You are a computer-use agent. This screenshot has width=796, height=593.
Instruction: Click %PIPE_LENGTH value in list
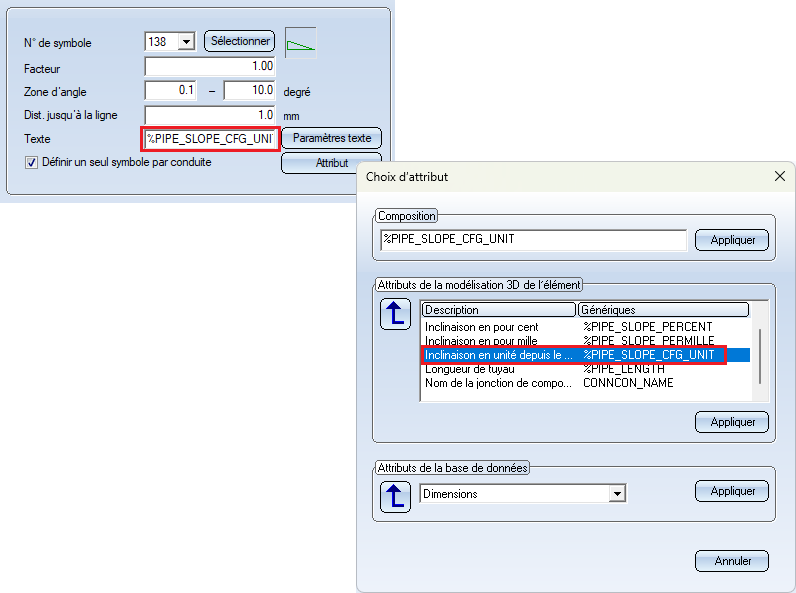point(624,369)
